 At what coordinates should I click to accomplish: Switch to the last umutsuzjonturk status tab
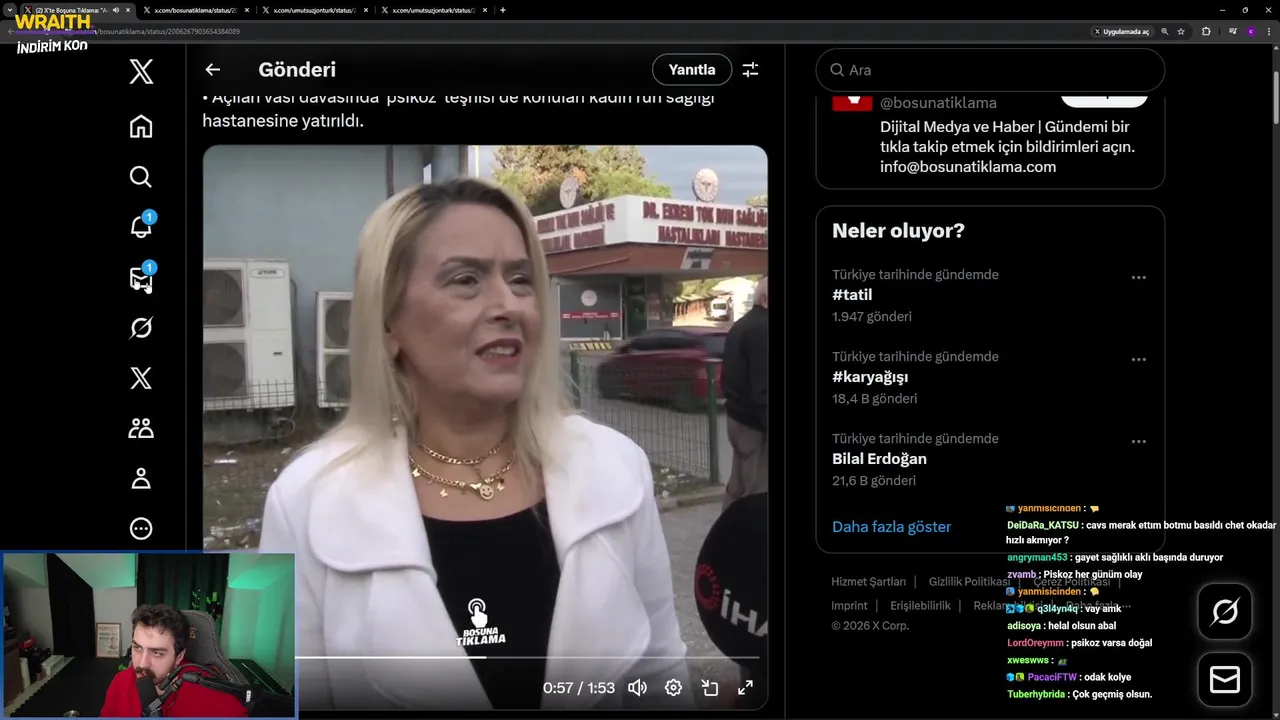[433, 10]
